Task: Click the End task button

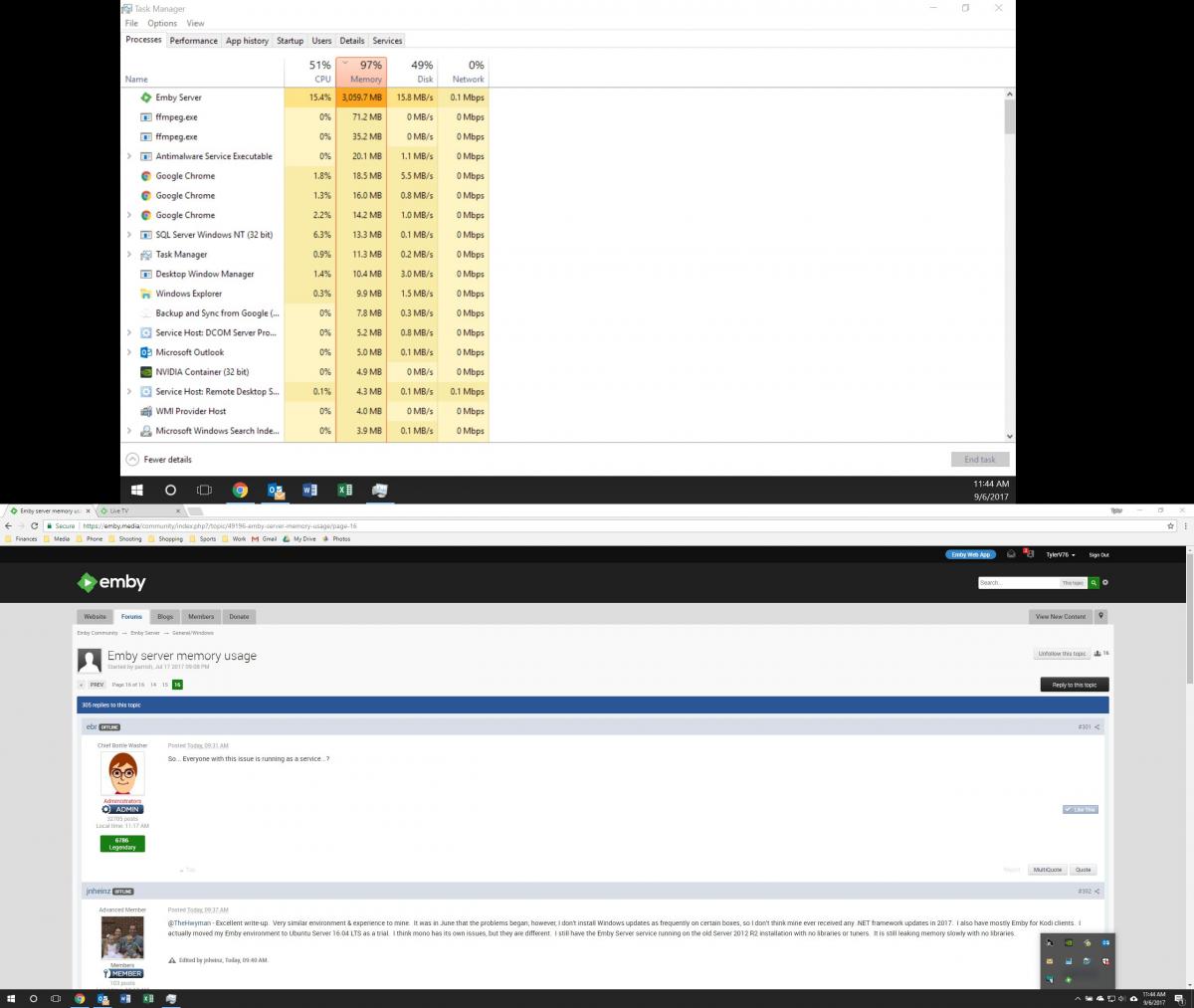Action: click(980, 460)
